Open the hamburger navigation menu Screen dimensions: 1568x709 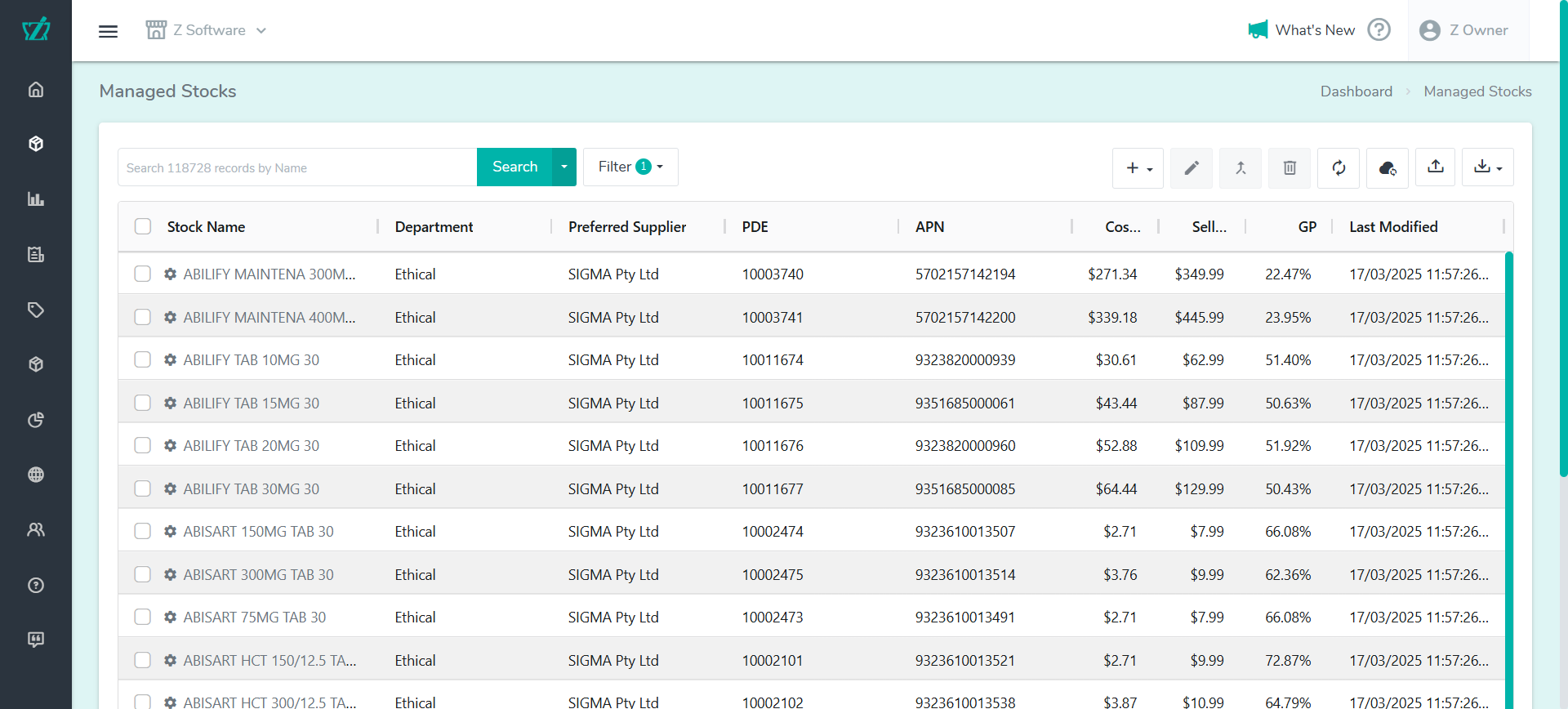coord(108,31)
